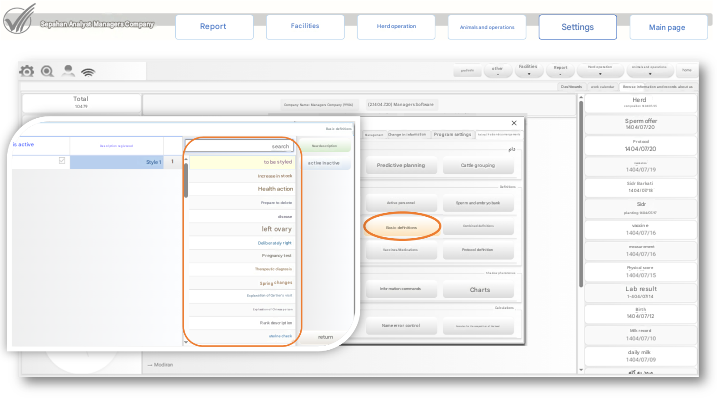
Task: Switch to the work calendar tab
Action: click(602, 86)
